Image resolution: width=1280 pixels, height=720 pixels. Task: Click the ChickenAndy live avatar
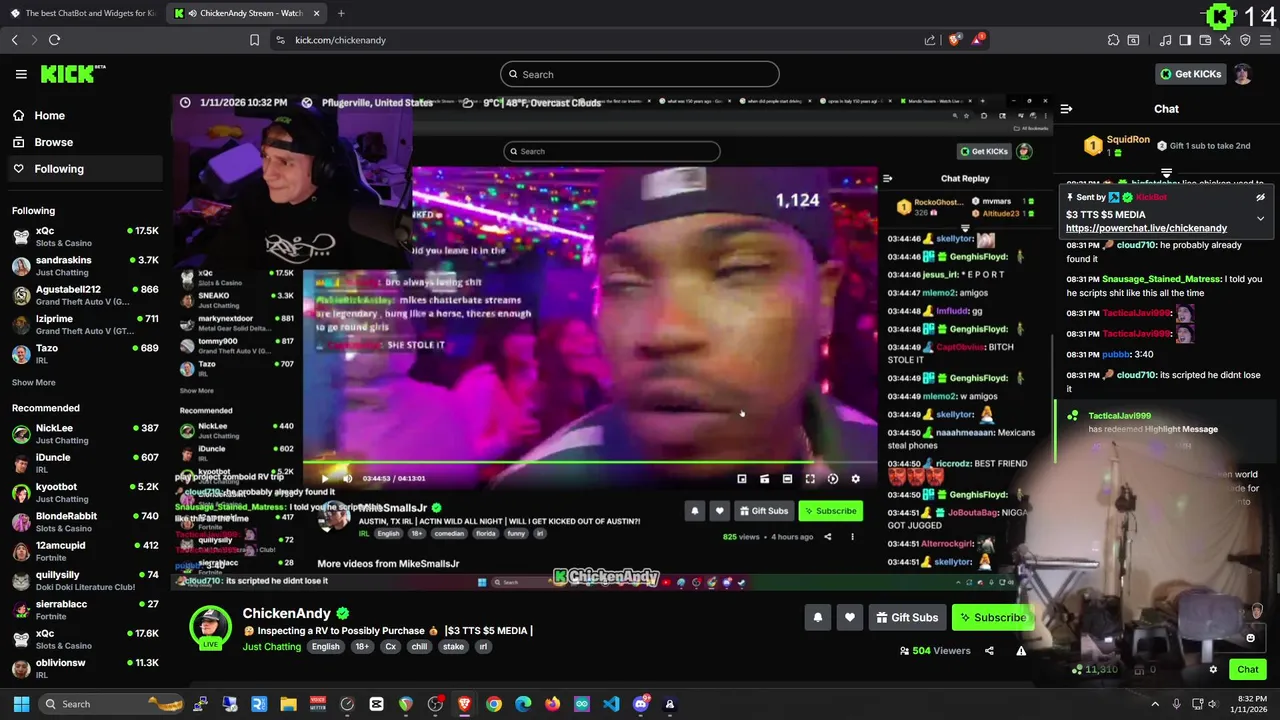210,627
